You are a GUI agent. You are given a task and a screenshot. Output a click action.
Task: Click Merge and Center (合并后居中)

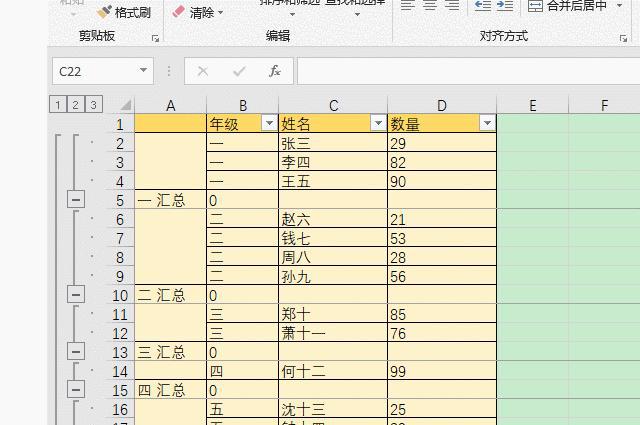pyautogui.click(x=567, y=6)
